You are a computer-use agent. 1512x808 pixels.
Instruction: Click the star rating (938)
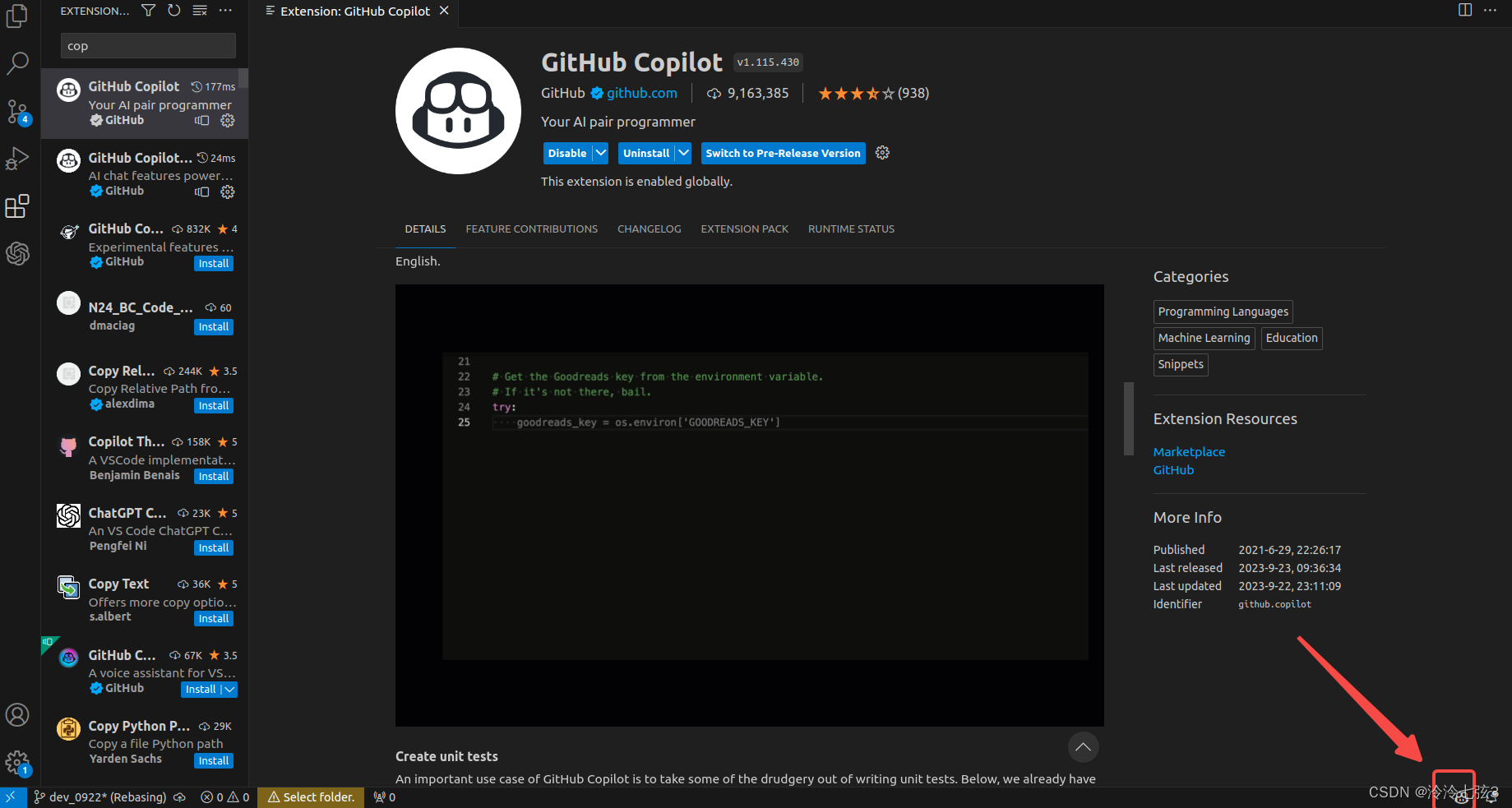coord(873,93)
